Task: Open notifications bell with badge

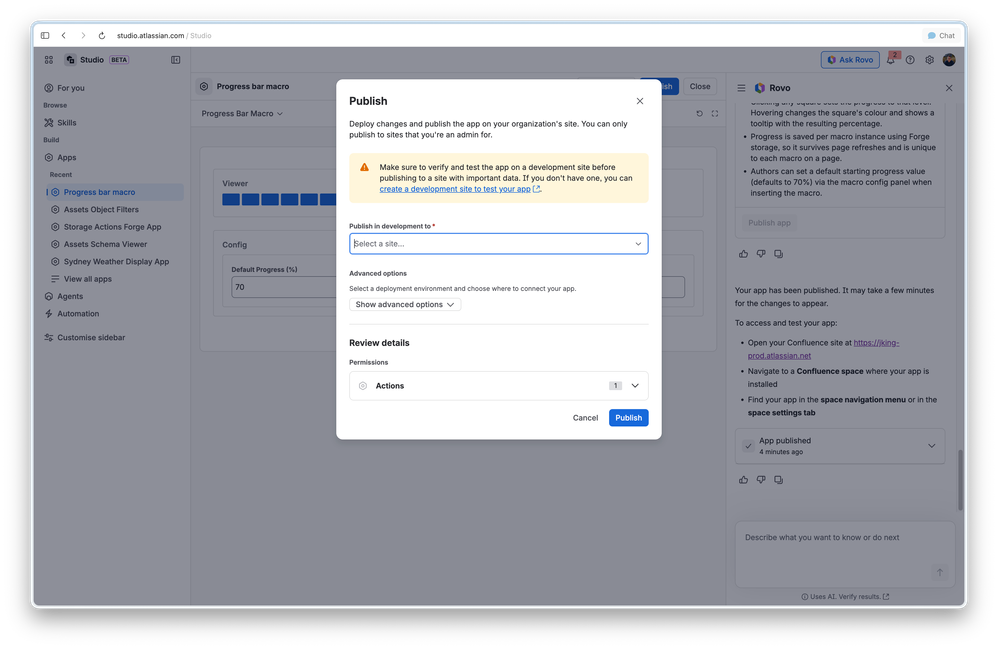Action: [x=891, y=60]
